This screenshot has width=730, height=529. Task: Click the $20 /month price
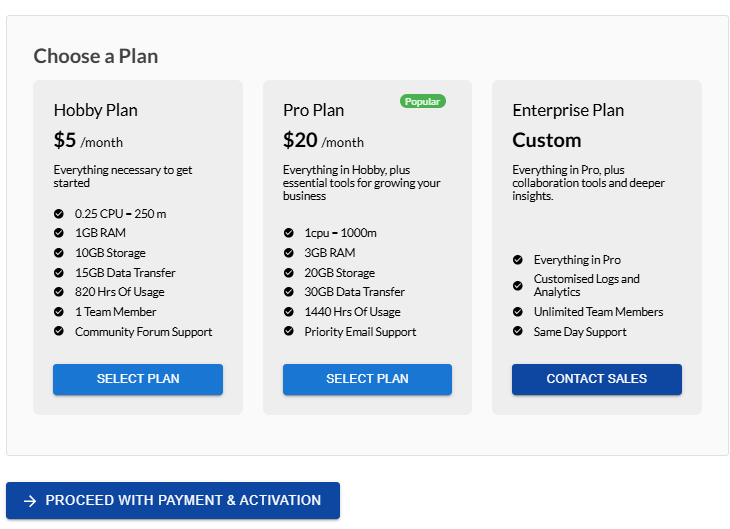323,141
